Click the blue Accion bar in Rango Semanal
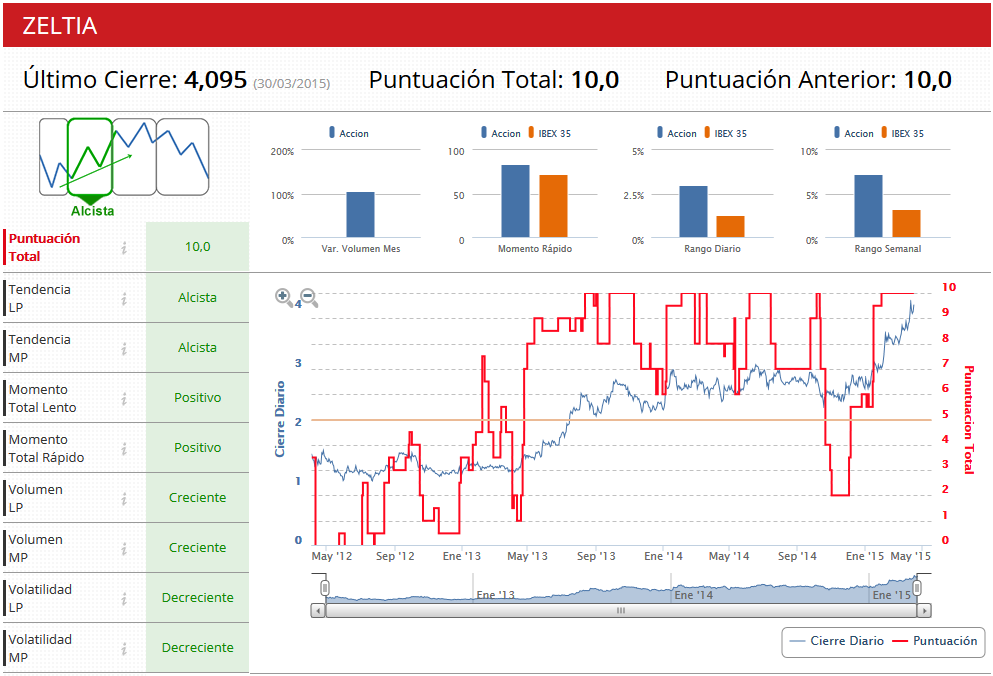The image size is (993, 676). (x=868, y=207)
